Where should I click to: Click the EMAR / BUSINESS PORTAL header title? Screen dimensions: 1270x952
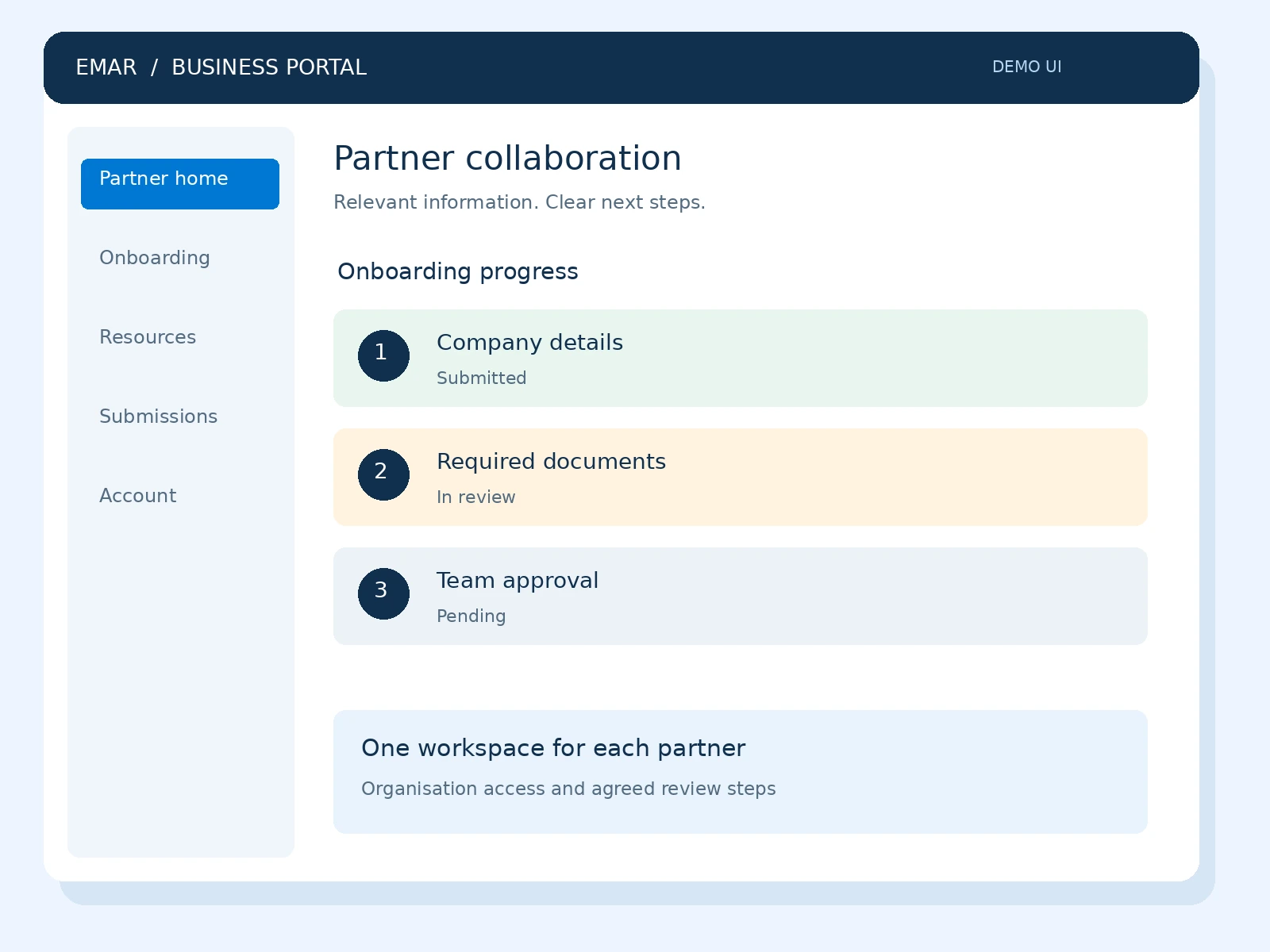[x=221, y=67]
